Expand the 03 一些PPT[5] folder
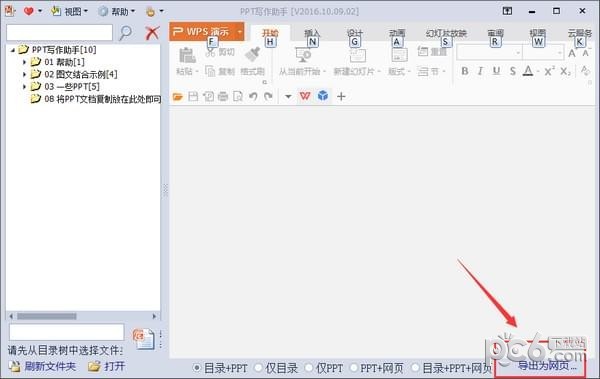 (24, 87)
